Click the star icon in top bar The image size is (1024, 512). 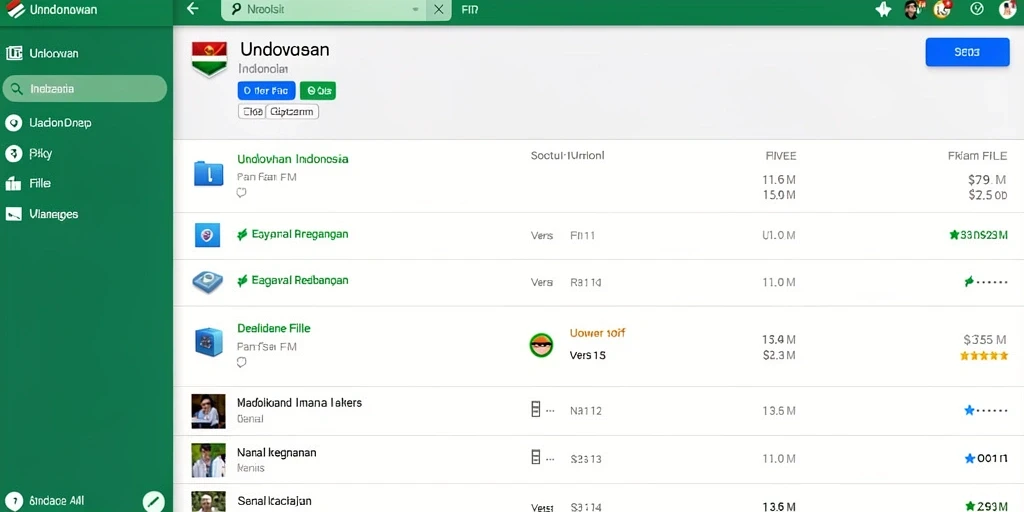pyautogui.click(x=883, y=9)
